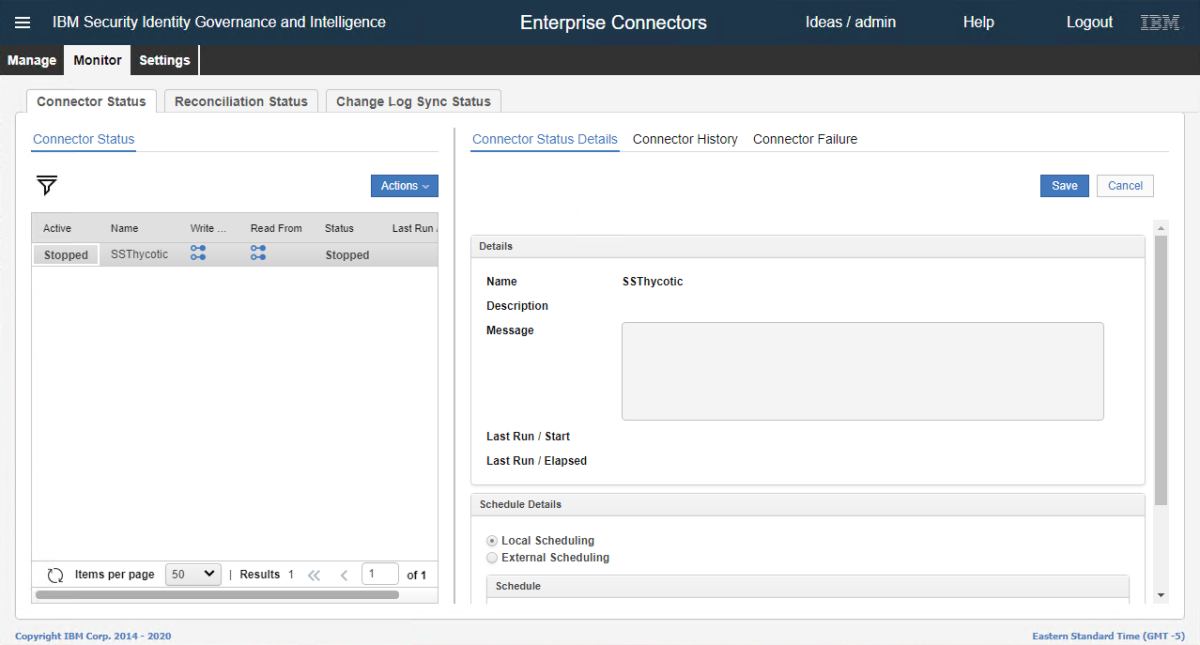The image size is (1200, 645).
Task: Go to first page of results
Action: tap(314, 575)
